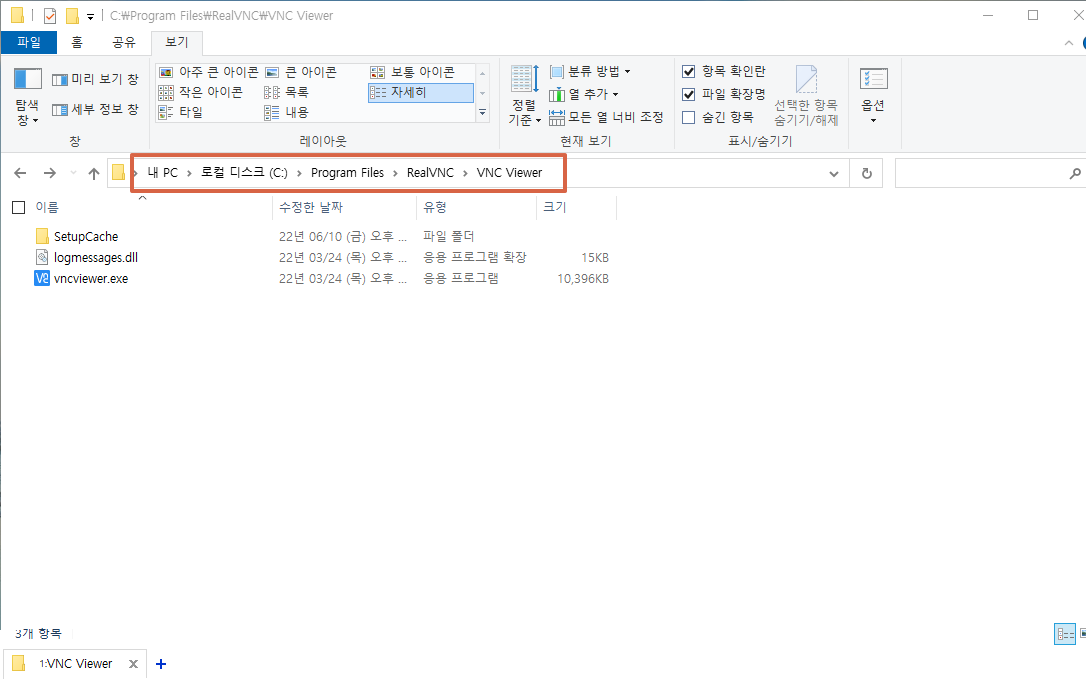The width and height of the screenshot is (1086, 680).
Task: Select 큰 아이콘 layout
Action: (x=301, y=72)
